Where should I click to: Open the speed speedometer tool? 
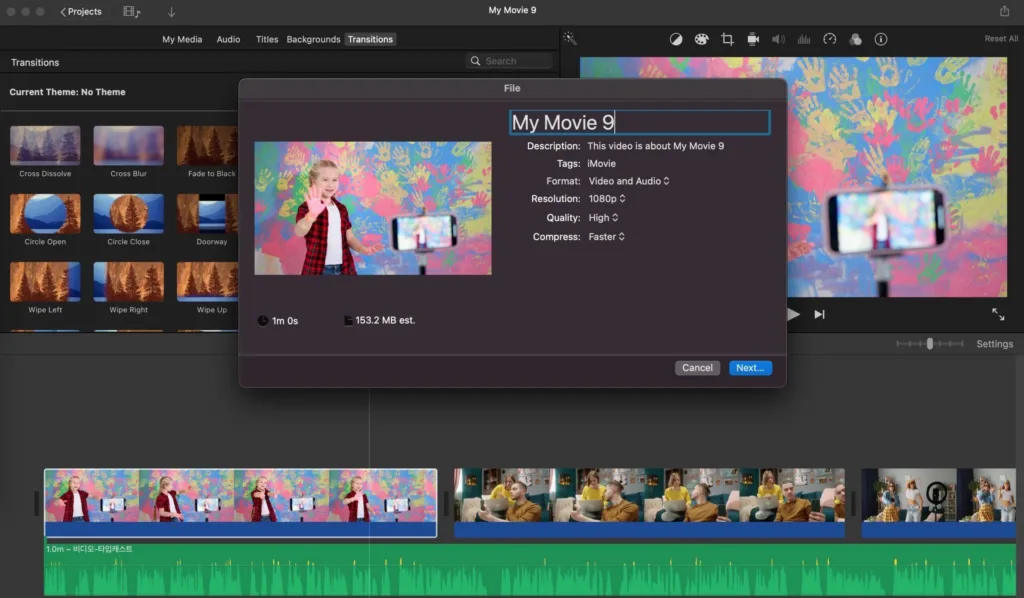click(x=829, y=39)
